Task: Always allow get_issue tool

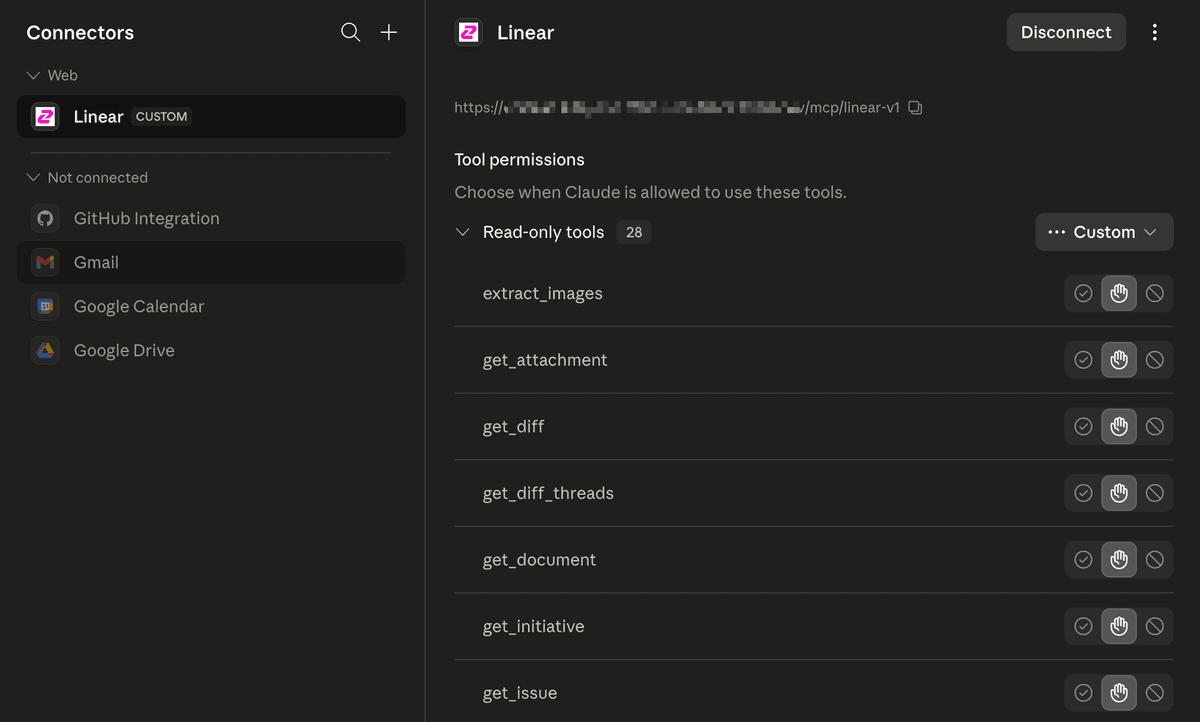Action: tap(1083, 693)
